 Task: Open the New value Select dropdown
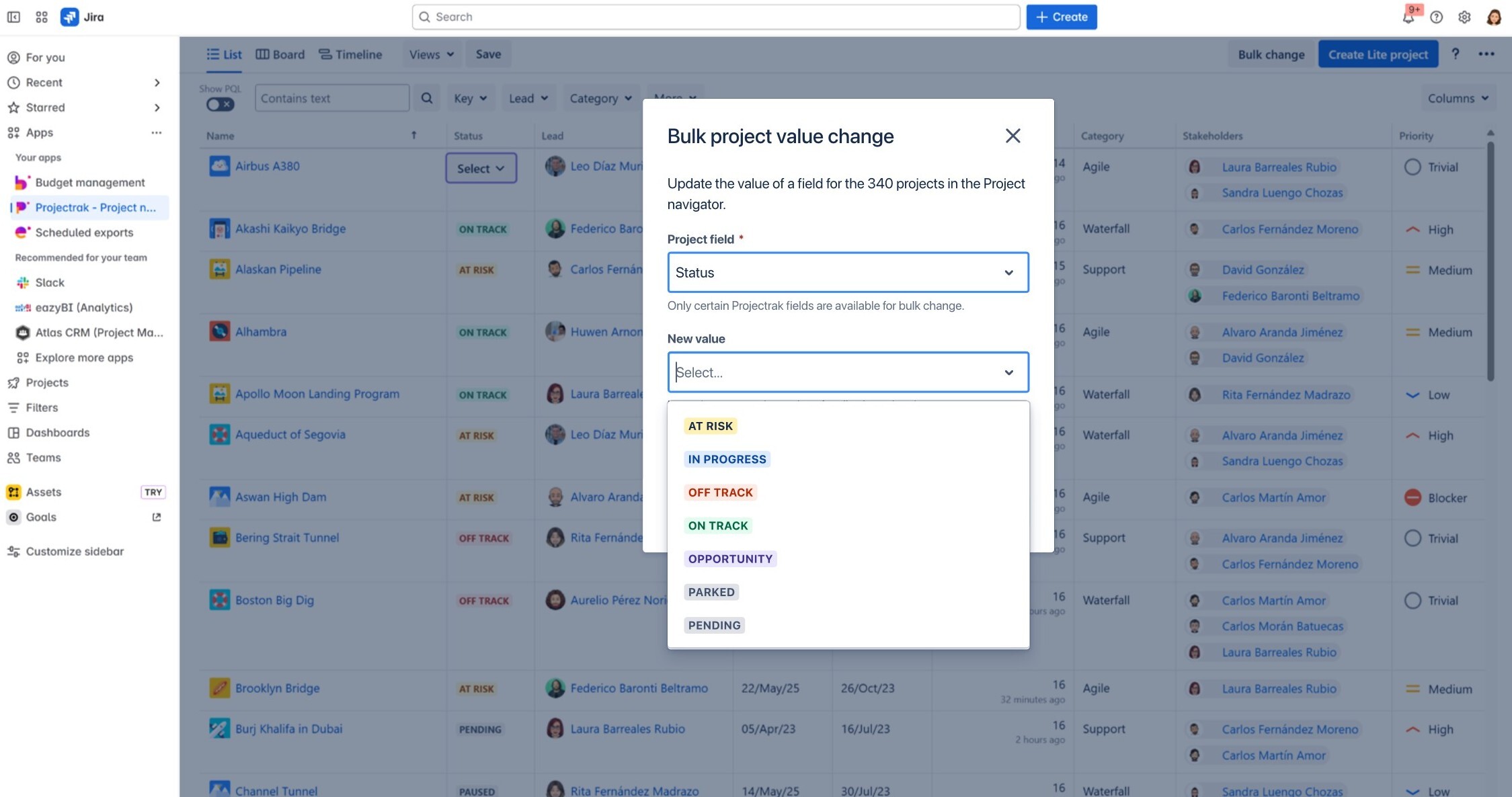pyautogui.click(x=848, y=372)
